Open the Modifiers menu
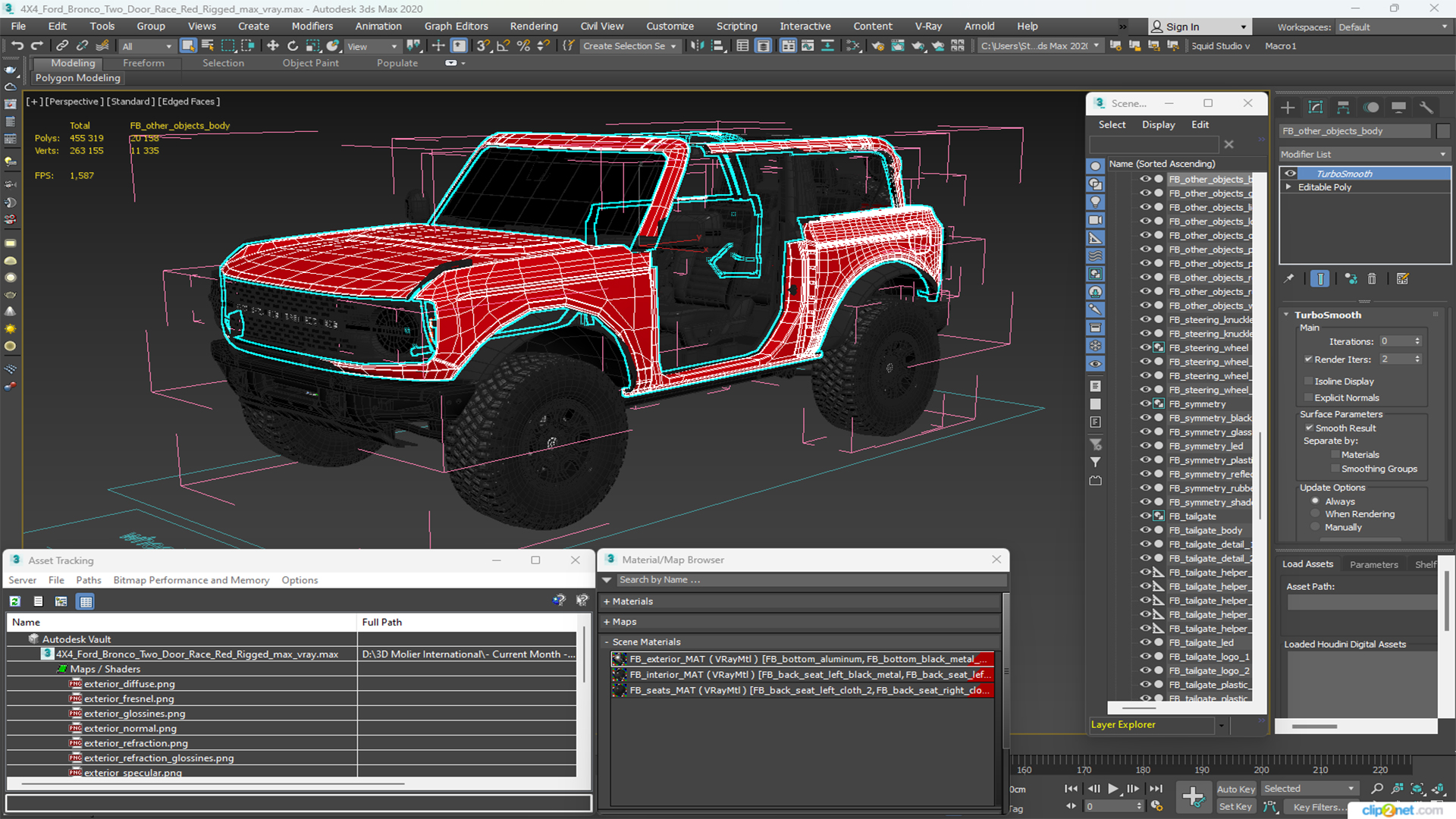Viewport: 1456px width, 819px height. point(312,26)
